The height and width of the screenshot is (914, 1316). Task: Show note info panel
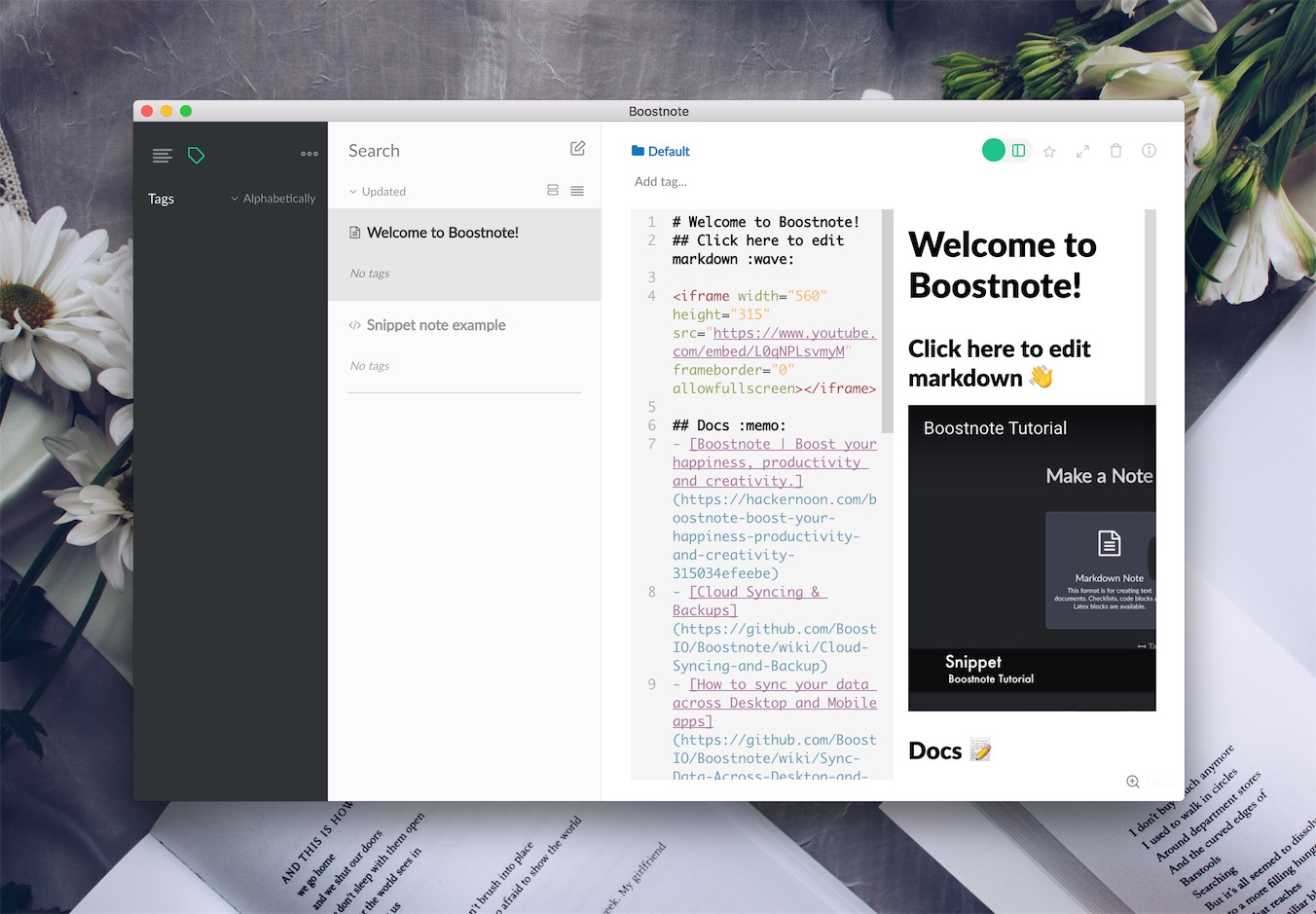[1149, 151]
